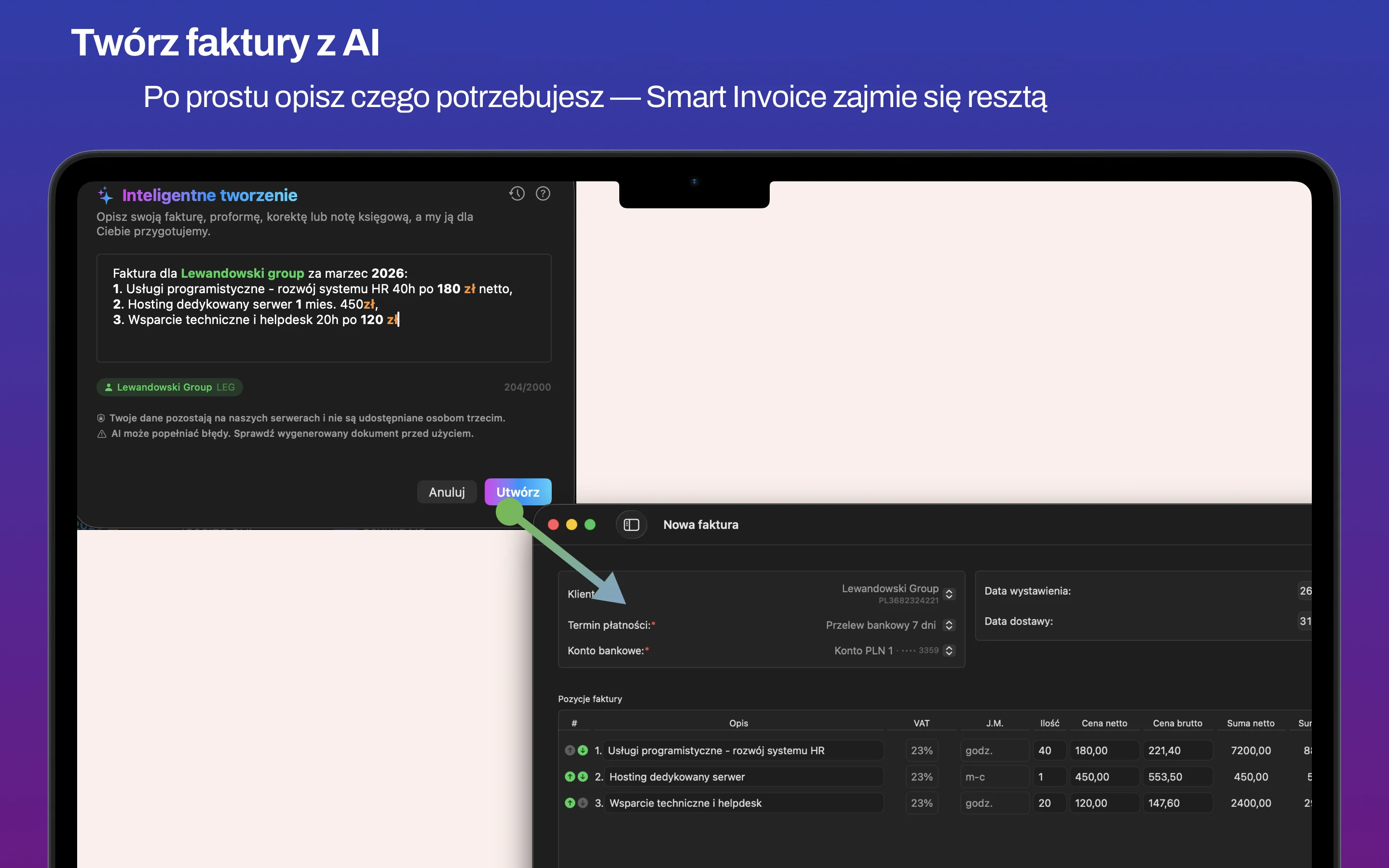Click the 'Pozycje faktury' section label
Image resolution: width=1389 pixels, height=868 pixels.
point(590,699)
